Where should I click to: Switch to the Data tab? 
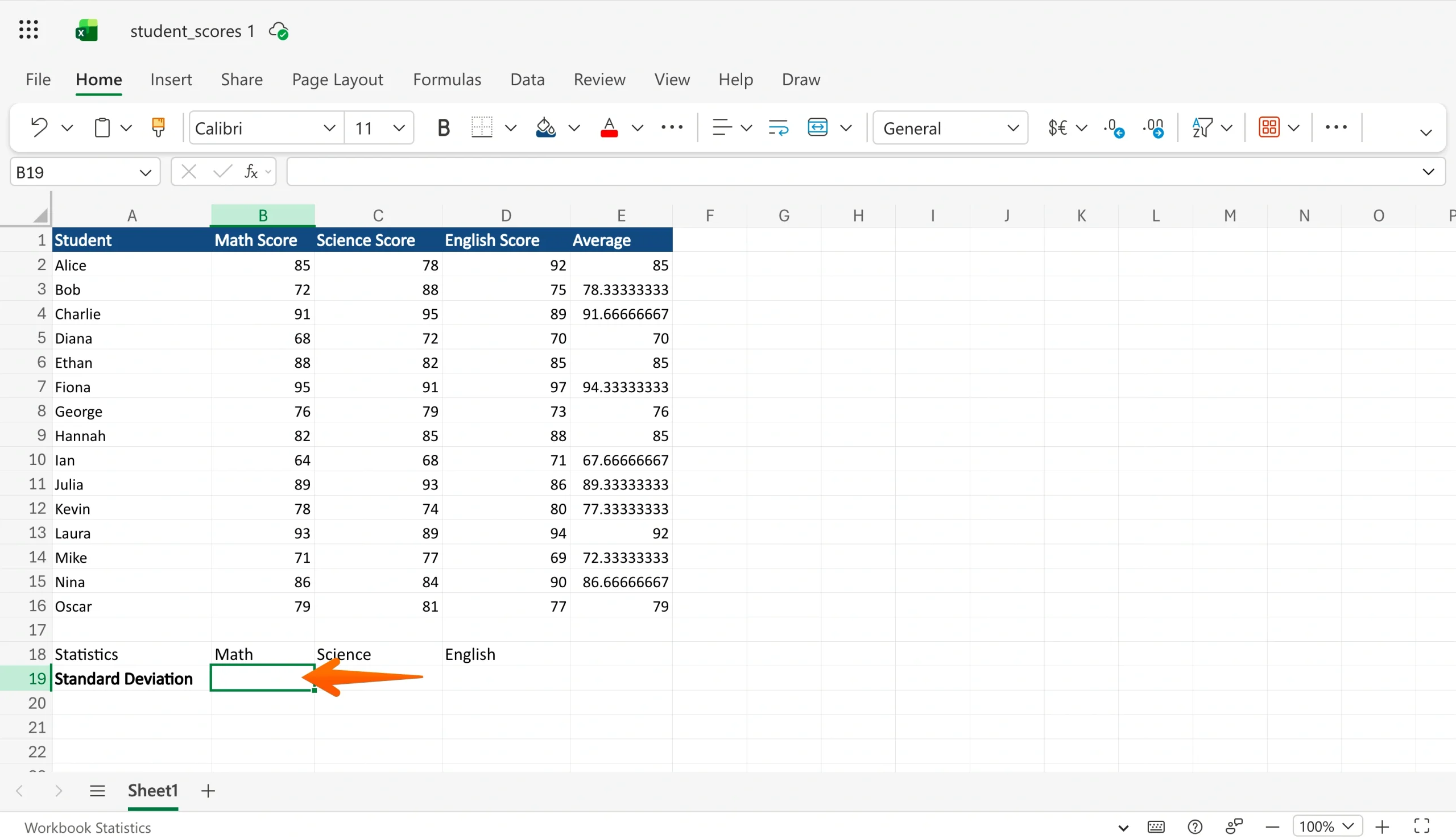(527, 80)
